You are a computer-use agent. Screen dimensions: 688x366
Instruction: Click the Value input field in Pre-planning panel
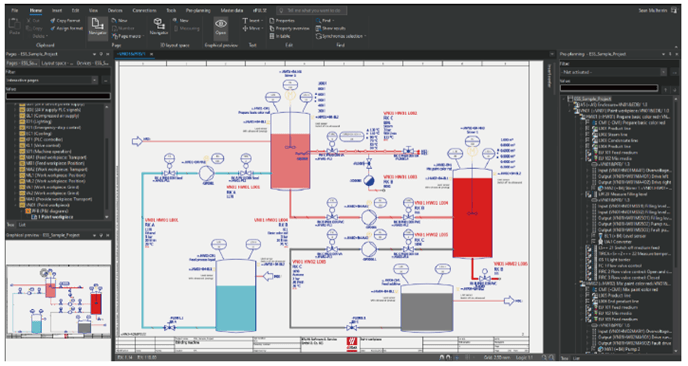(609, 88)
